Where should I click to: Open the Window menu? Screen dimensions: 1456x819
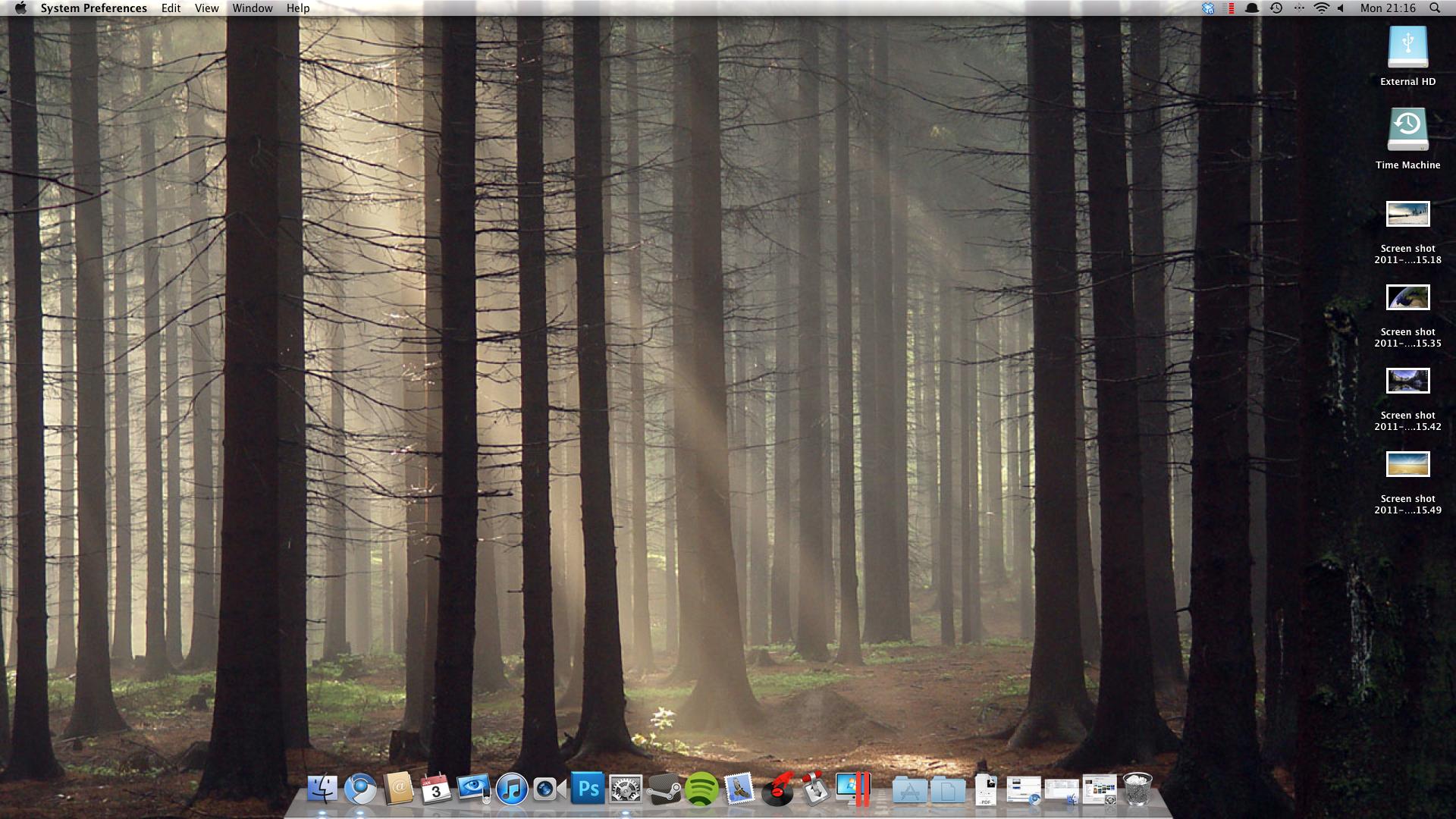(253, 8)
